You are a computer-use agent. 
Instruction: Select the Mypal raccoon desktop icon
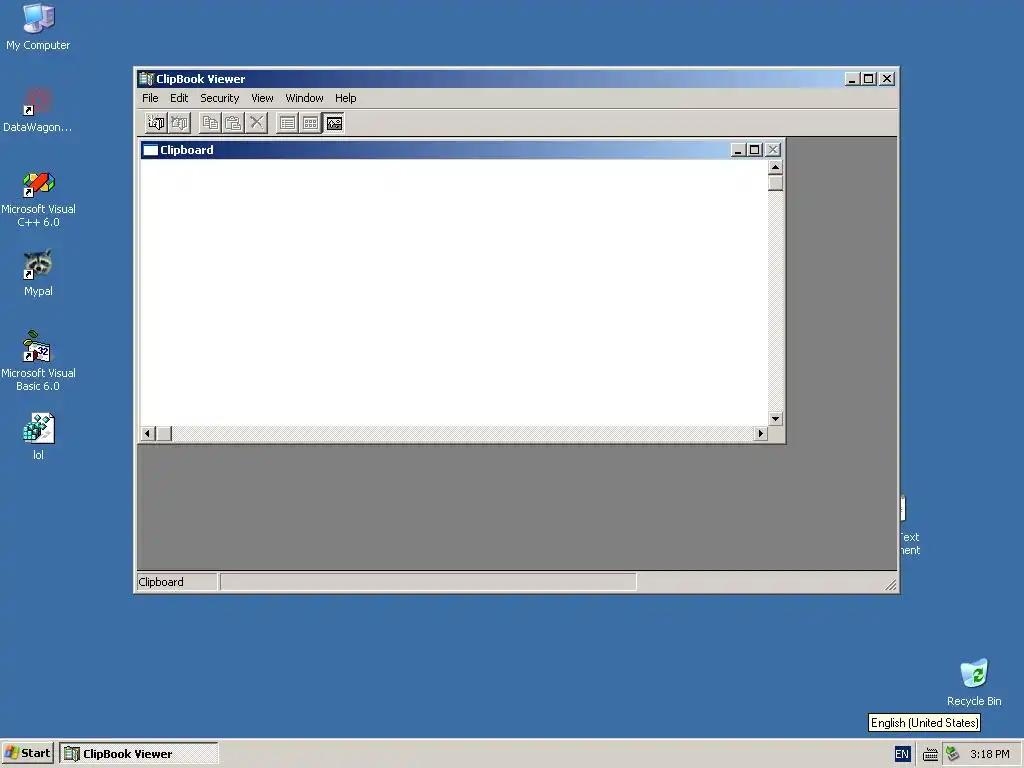[x=38, y=273]
